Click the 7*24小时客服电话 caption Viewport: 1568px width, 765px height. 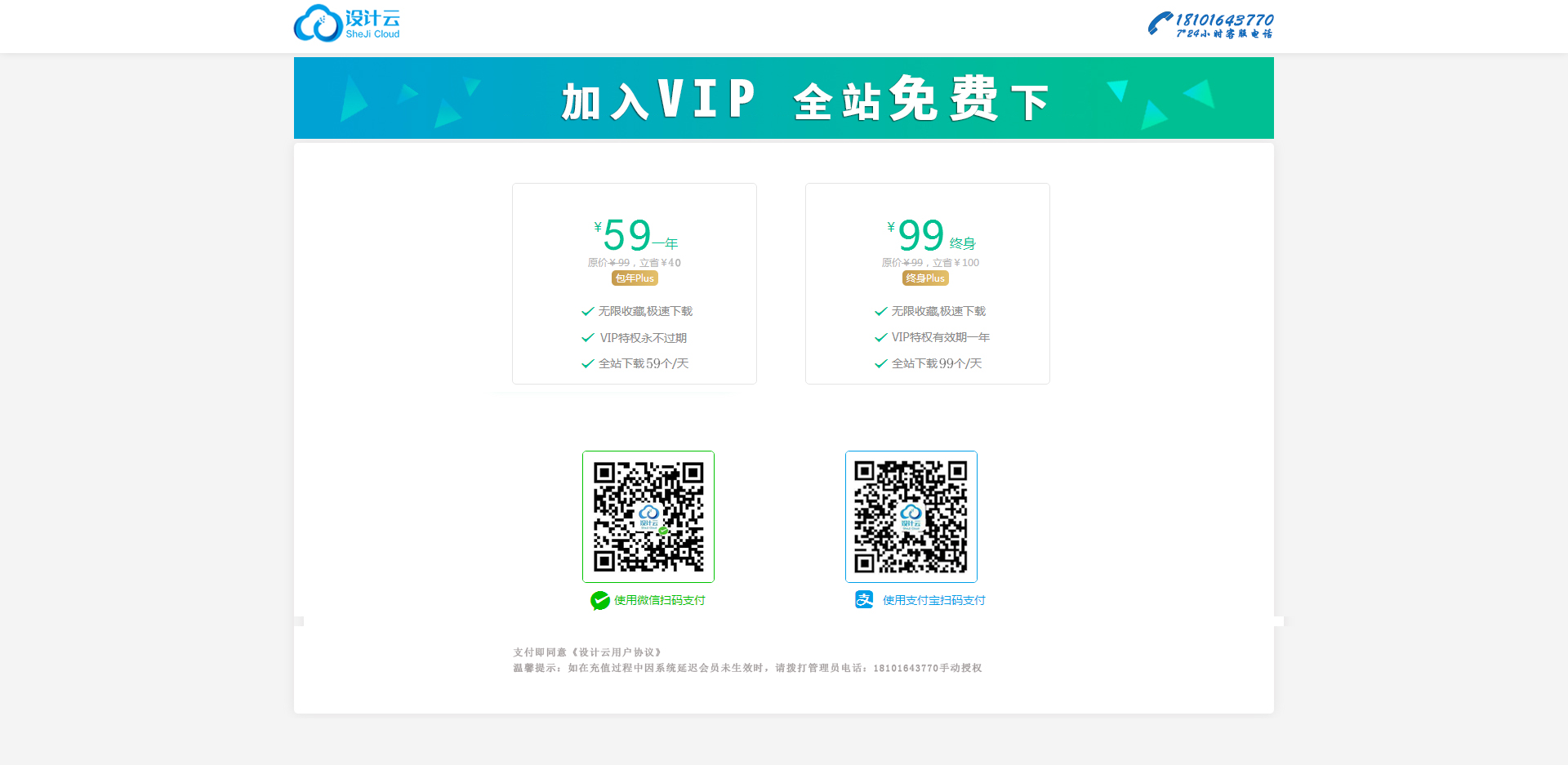coord(1224,34)
